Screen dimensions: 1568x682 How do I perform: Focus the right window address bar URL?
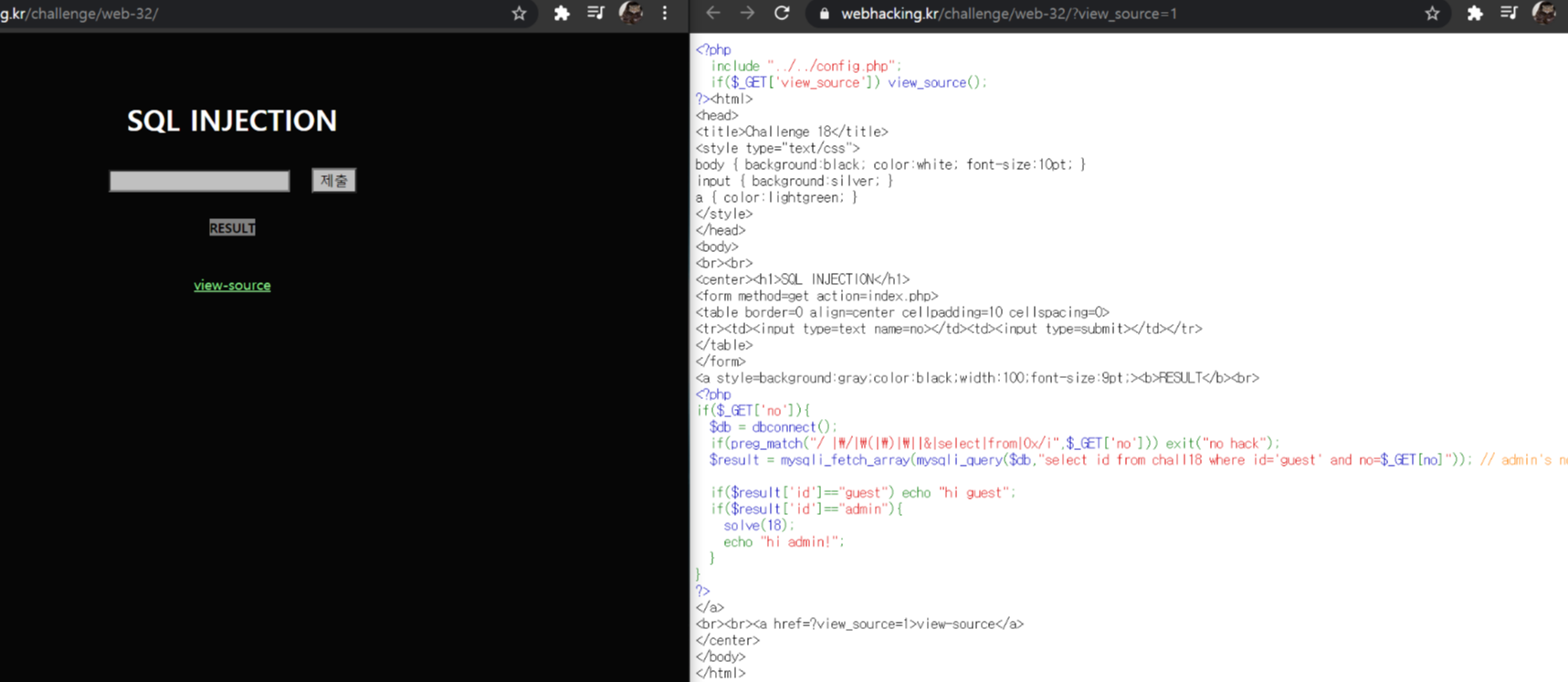coord(1008,14)
